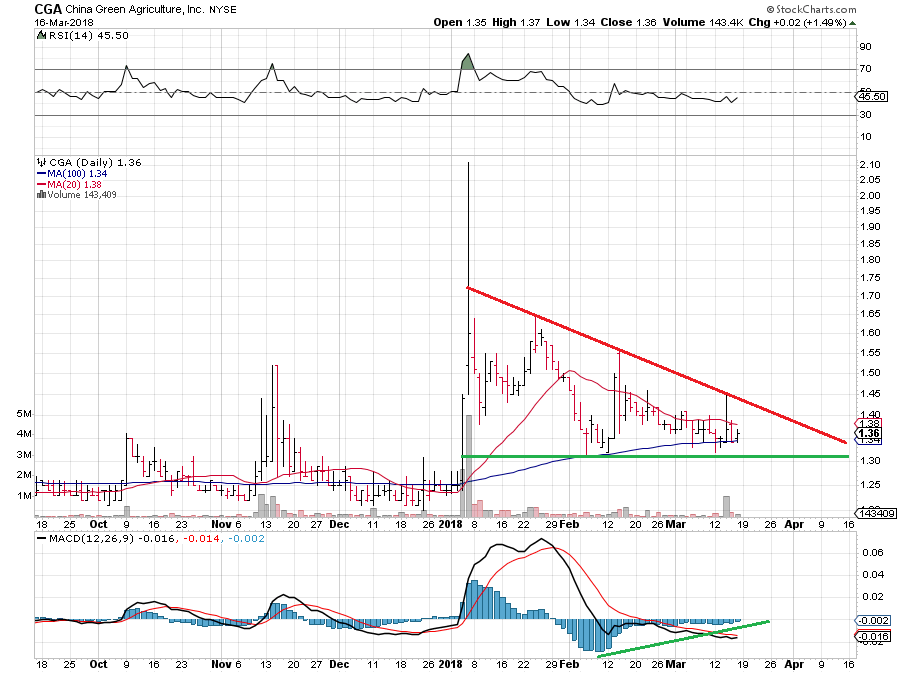Click the Volume bars legend icon
915x673 pixels.
point(41,195)
